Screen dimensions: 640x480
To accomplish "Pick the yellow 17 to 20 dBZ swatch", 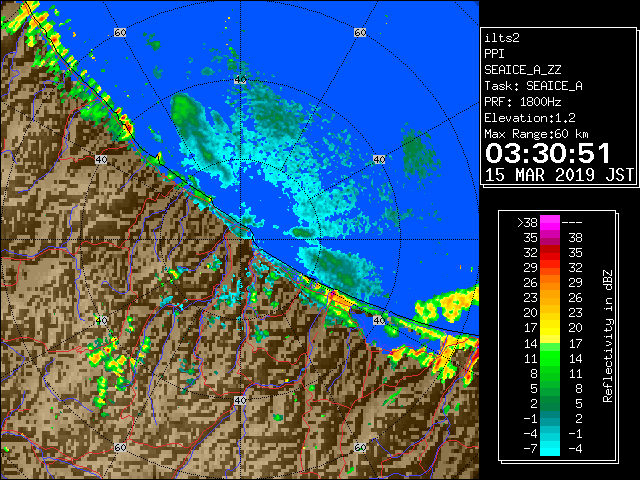I will point(550,328).
